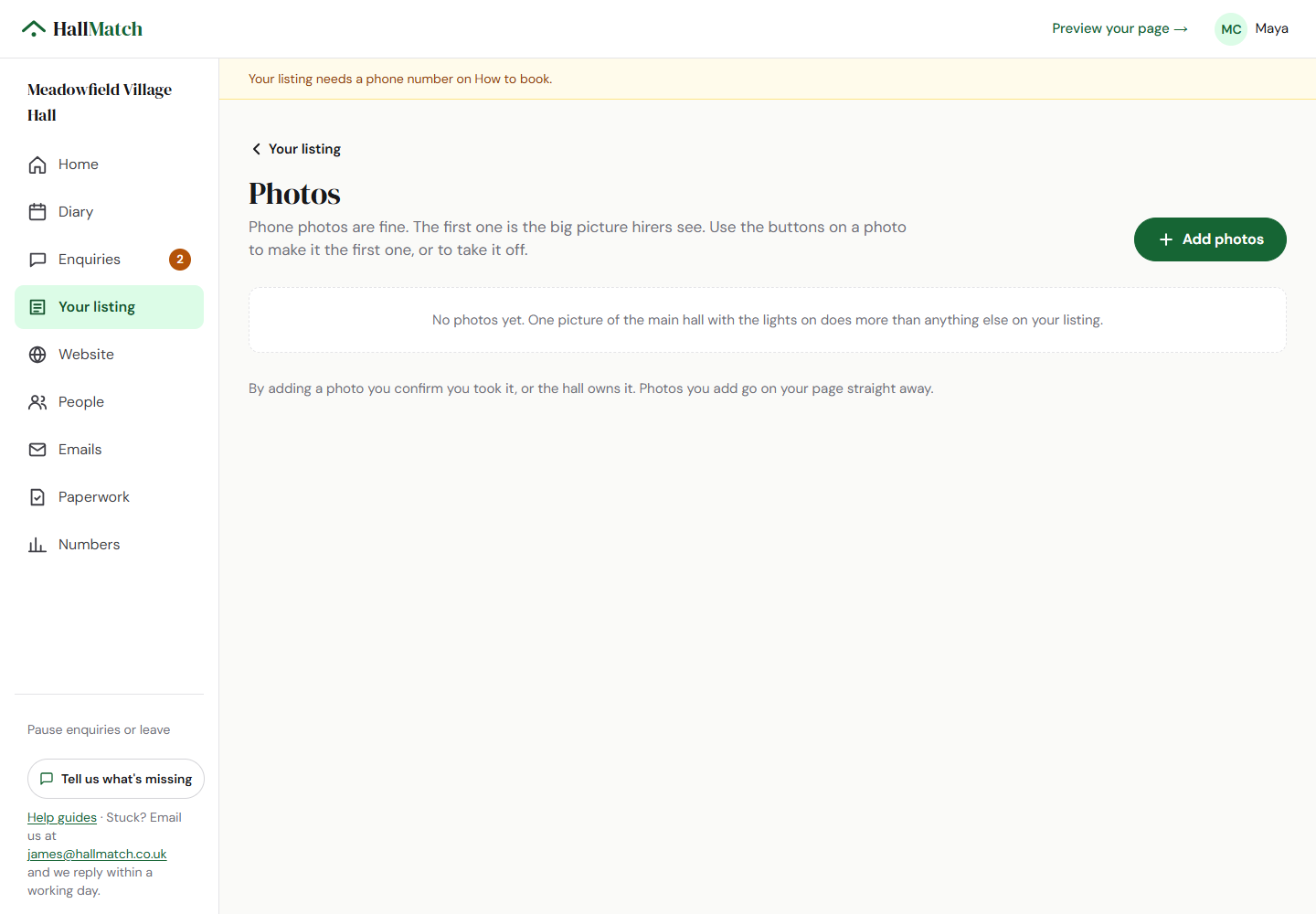Click the Website globe icon
The image size is (1316, 914).
(x=37, y=355)
